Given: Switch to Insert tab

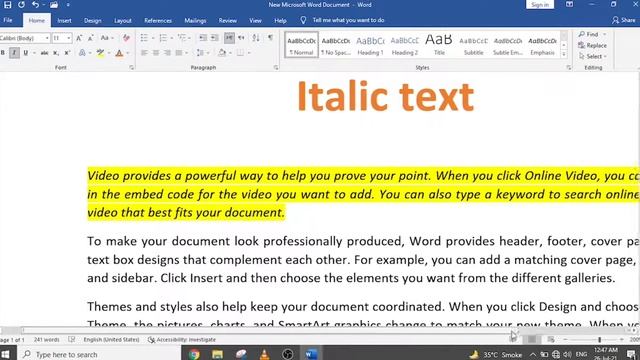Looking at the screenshot, I should click(64, 20).
